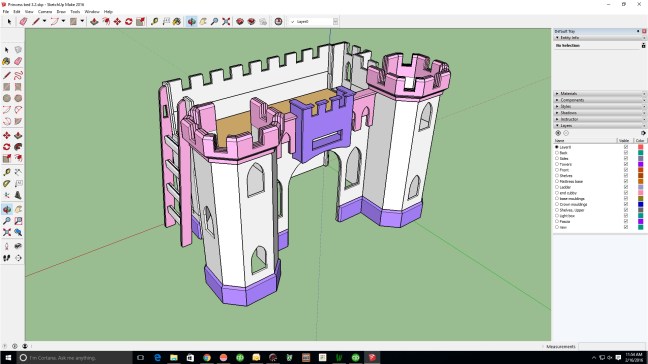
Task: Choose the Section Plane tool
Action: pos(18,258)
